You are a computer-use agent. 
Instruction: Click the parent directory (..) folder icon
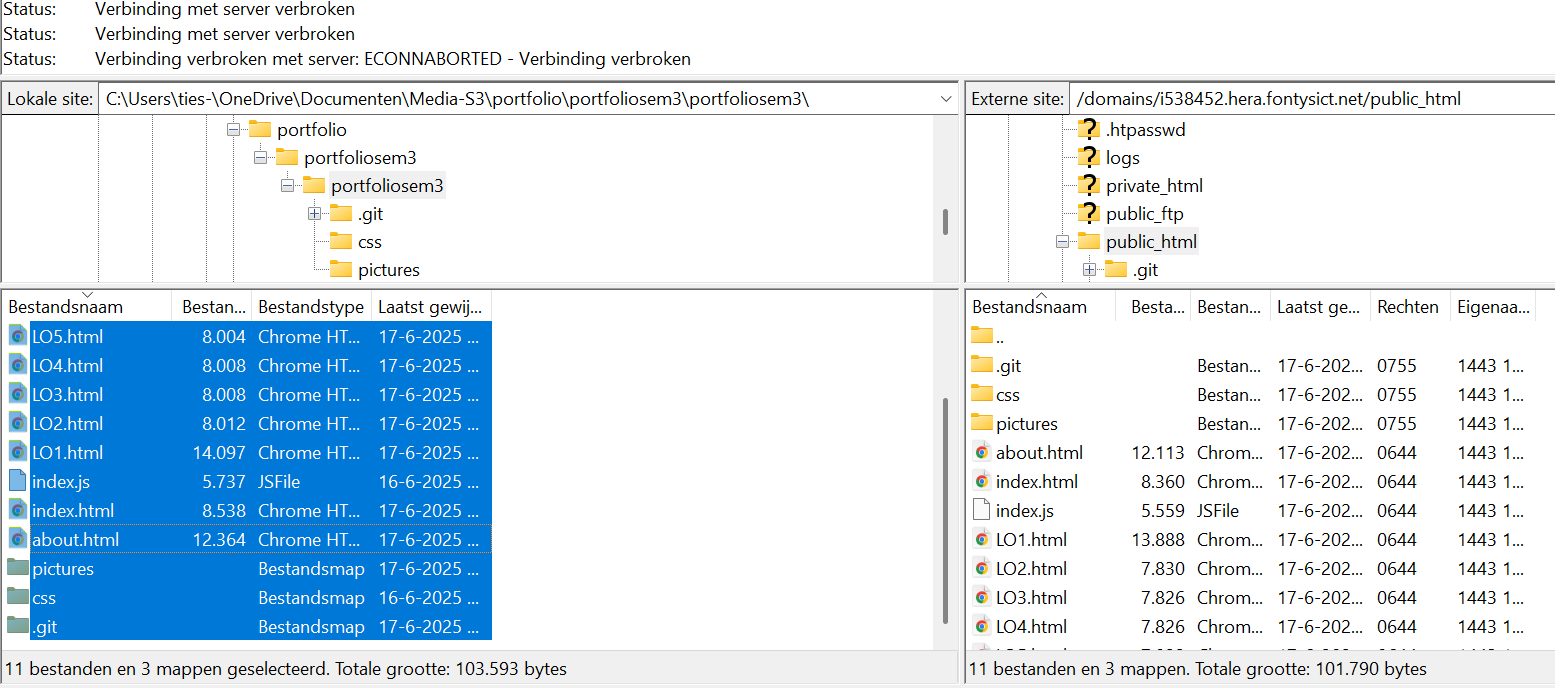tap(982, 336)
